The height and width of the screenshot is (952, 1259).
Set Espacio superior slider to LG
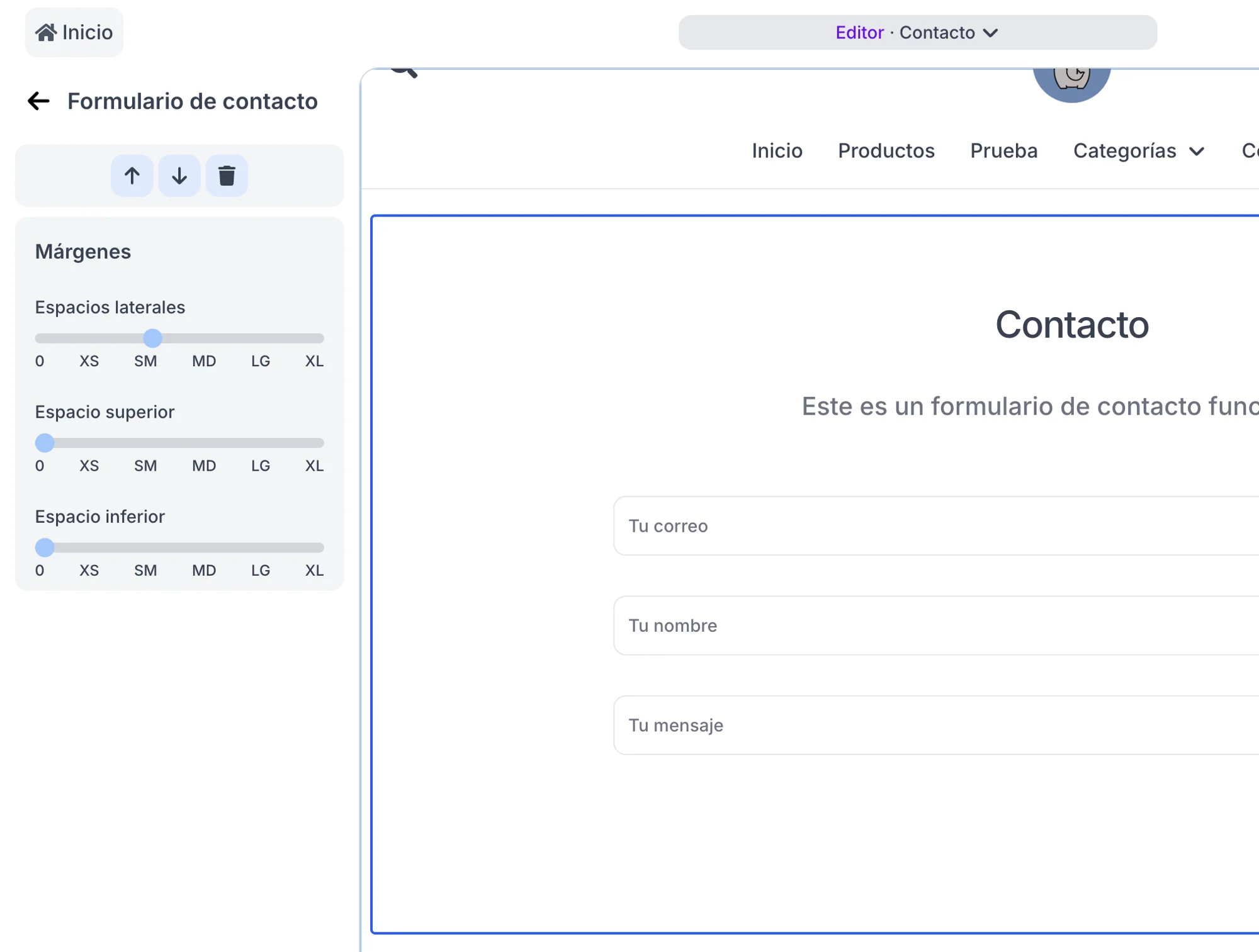pos(261,443)
